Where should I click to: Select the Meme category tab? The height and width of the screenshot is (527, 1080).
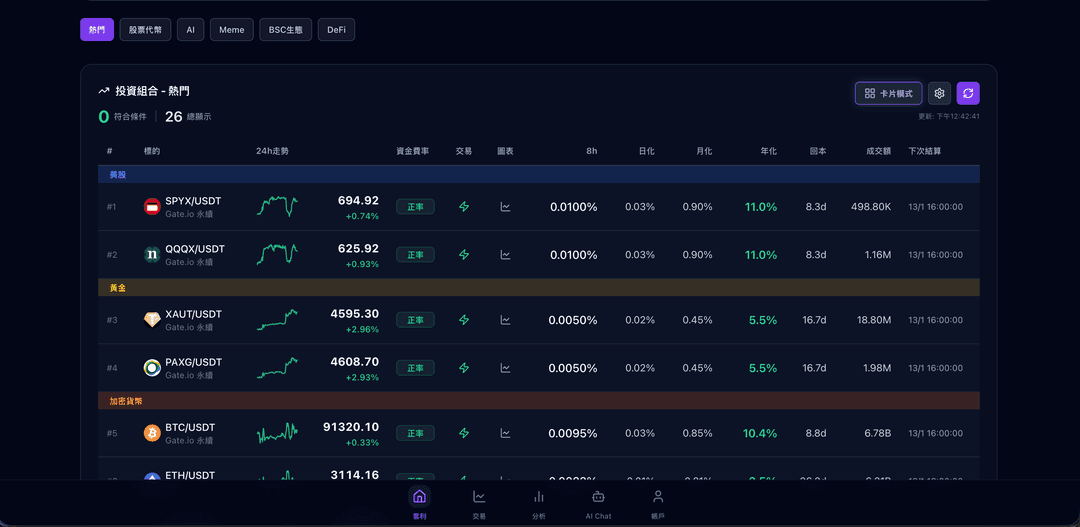pos(231,30)
